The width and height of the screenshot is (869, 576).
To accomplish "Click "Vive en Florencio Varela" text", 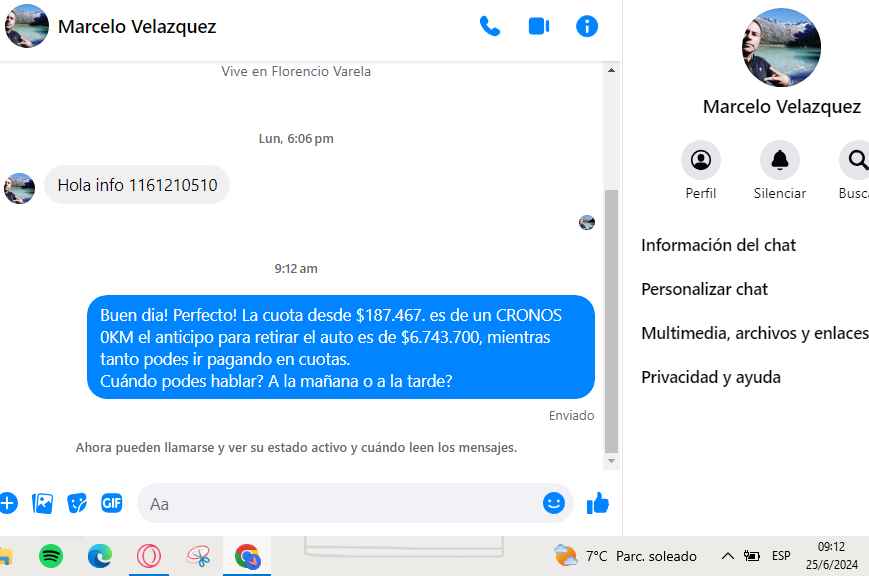I will [x=296, y=72].
